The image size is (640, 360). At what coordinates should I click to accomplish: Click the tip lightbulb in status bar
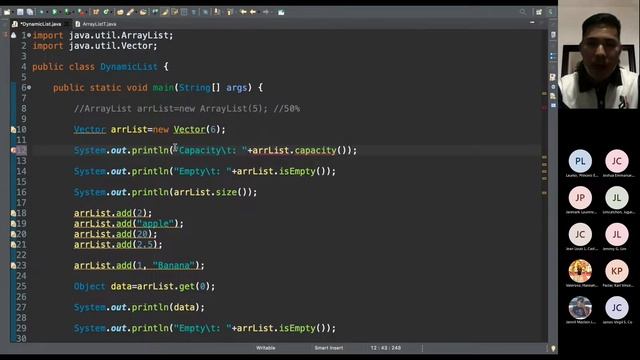(x=553, y=348)
